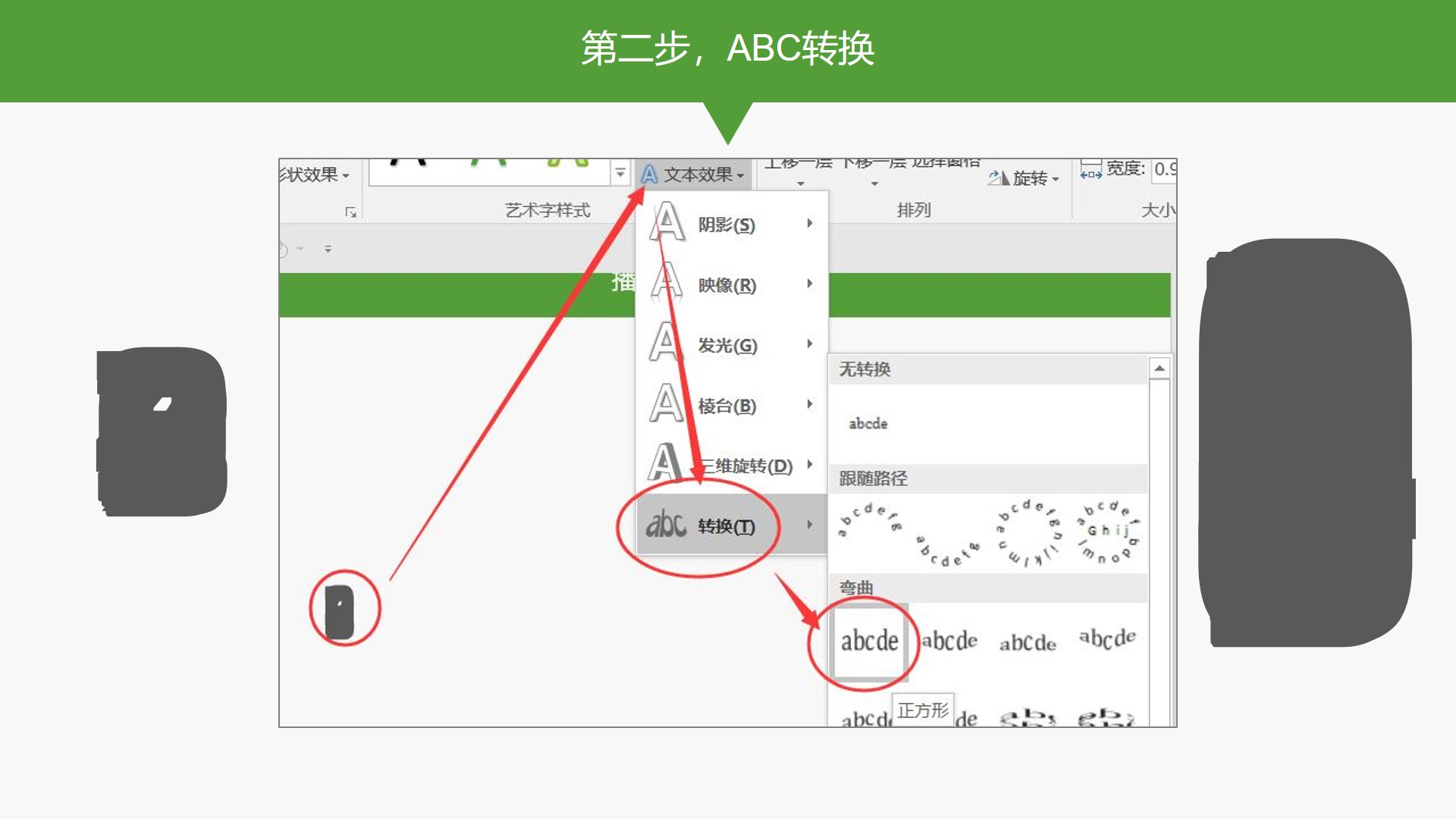The image size is (1456, 819).
Task: Click the abc 转换(T) transform icon
Action: (x=665, y=525)
